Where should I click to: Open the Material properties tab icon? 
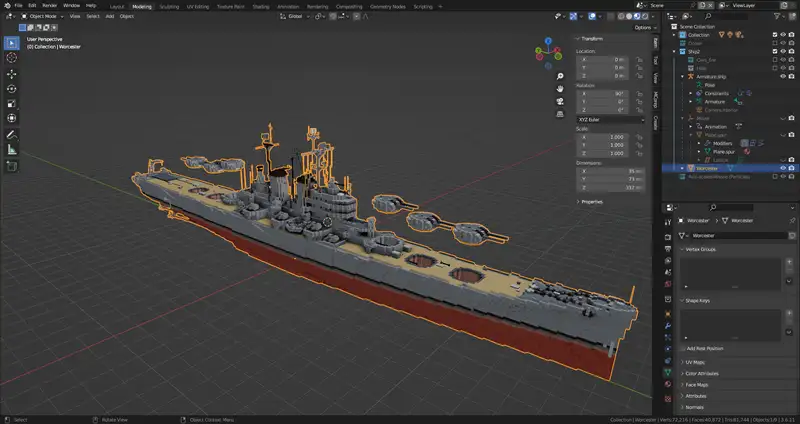pos(668,384)
